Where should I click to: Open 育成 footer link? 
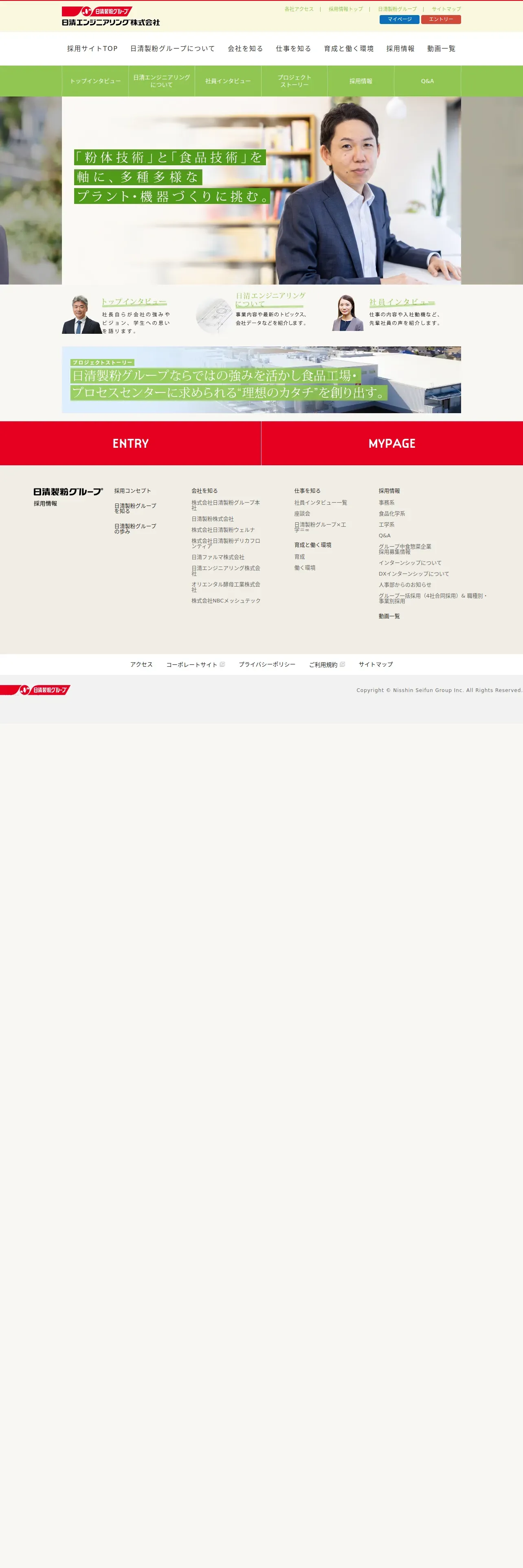click(299, 557)
